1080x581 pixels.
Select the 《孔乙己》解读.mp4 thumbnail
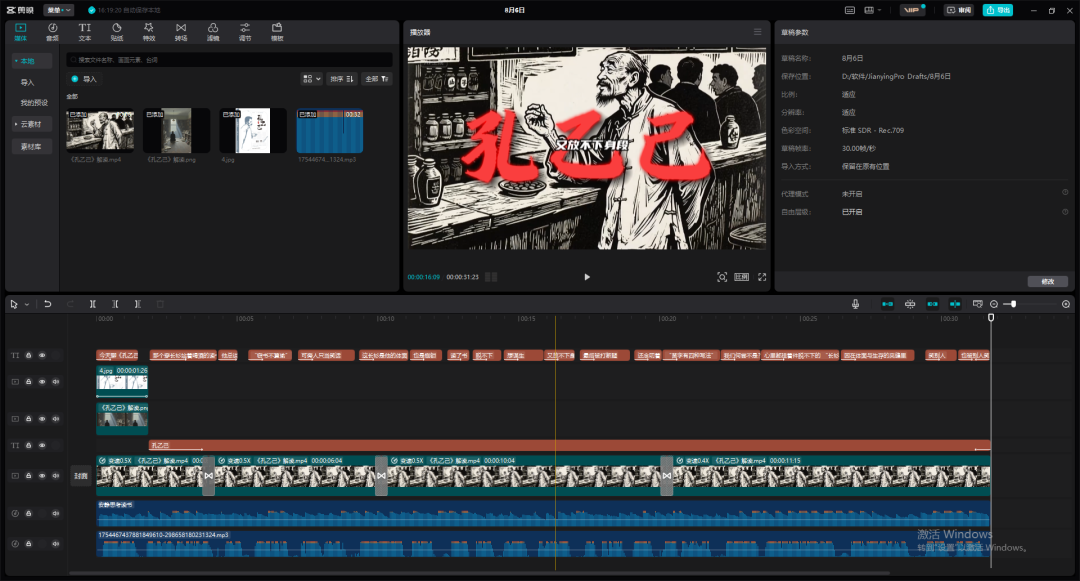point(100,130)
